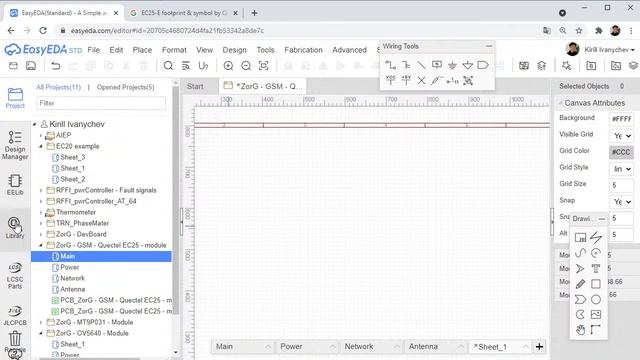
Task: Select the Bezier curve drawing tool
Action: [x=580, y=253]
